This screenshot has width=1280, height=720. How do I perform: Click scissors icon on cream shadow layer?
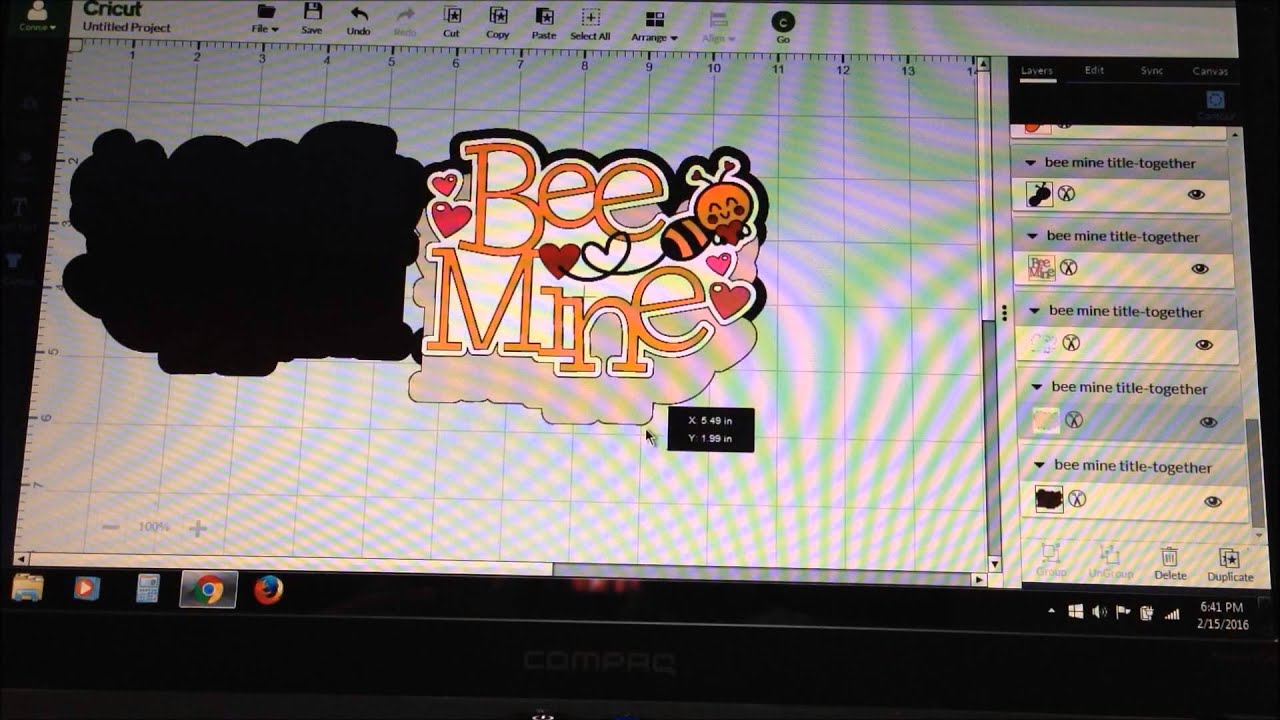coord(1073,420)
